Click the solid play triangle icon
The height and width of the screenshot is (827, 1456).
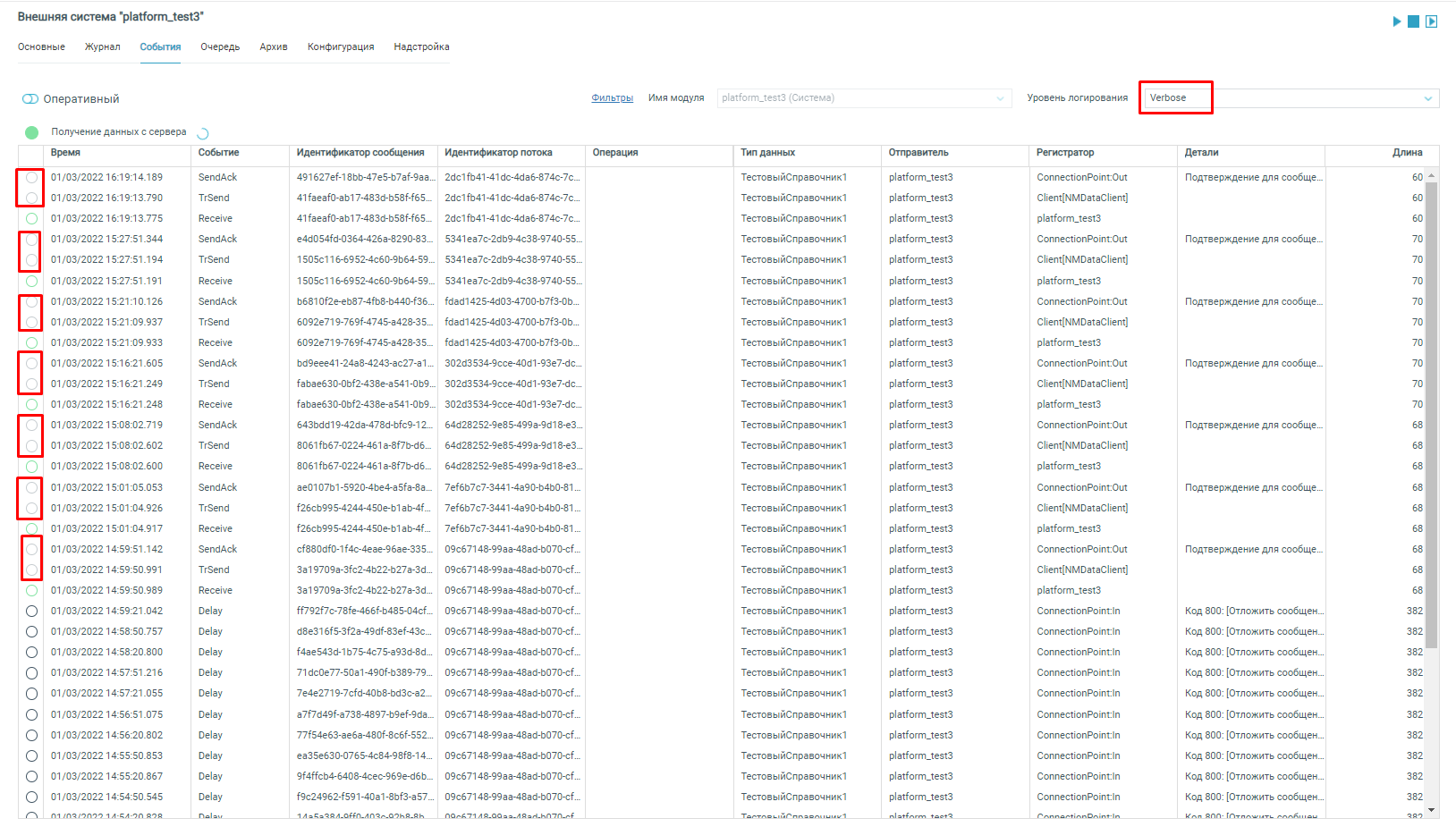click(x=1396, y=21)
